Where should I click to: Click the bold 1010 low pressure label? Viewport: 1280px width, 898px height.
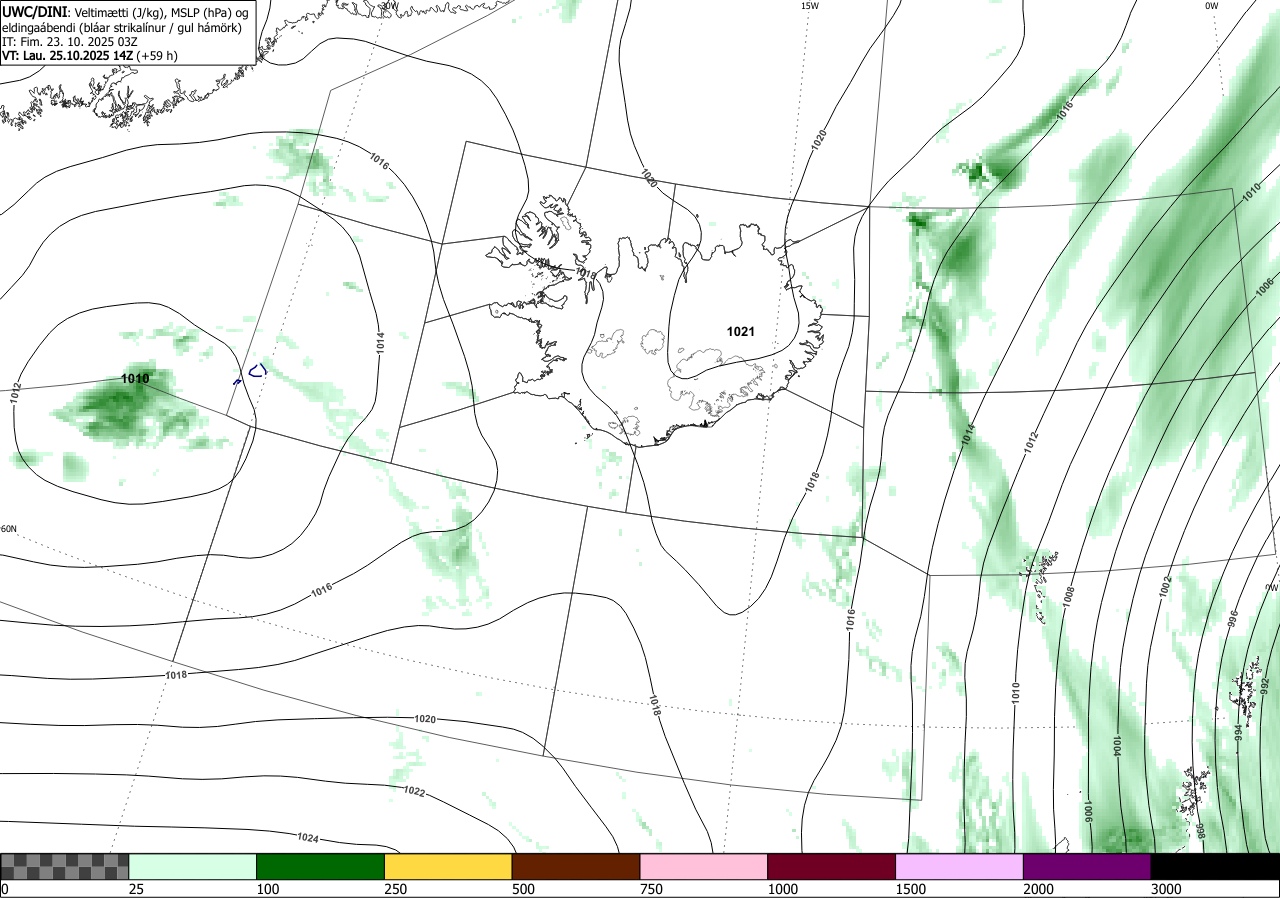(135, 379)
